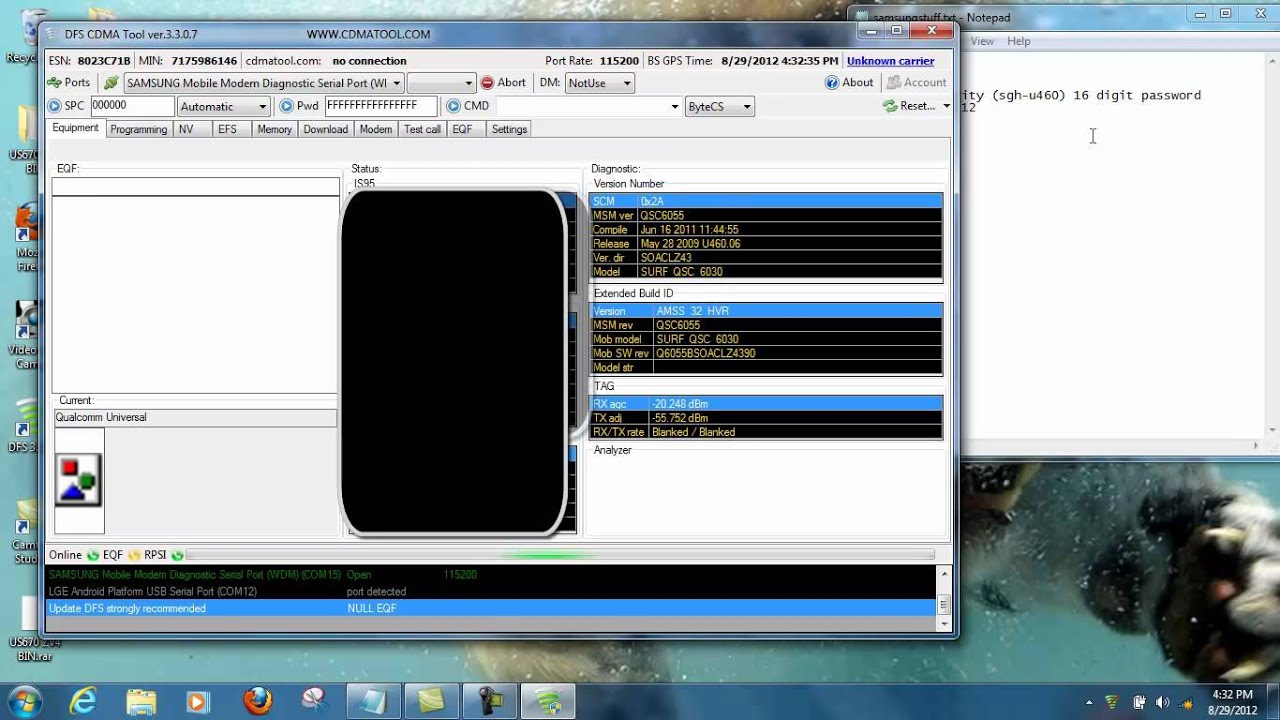Select the SAMSUNG Mobile Modem COM15 log row
This screenshot has width=1280, height=720.
point(491,575)
